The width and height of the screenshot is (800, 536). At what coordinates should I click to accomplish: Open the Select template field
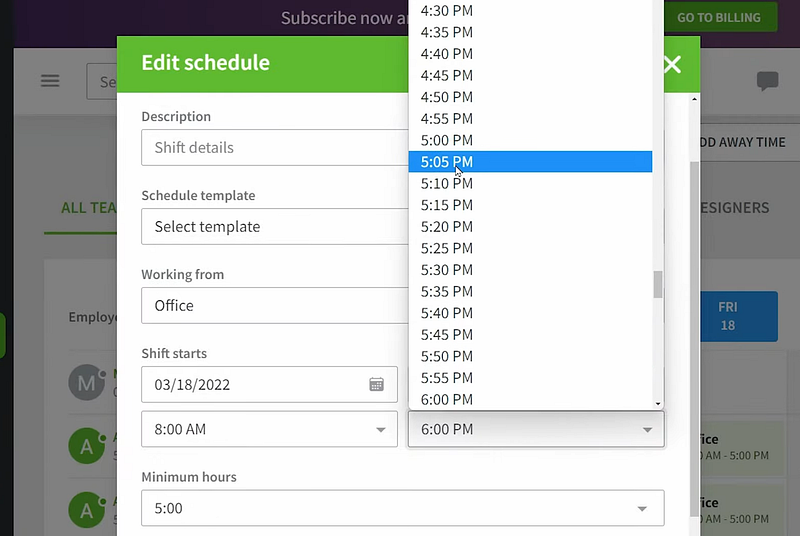(275, 227)
